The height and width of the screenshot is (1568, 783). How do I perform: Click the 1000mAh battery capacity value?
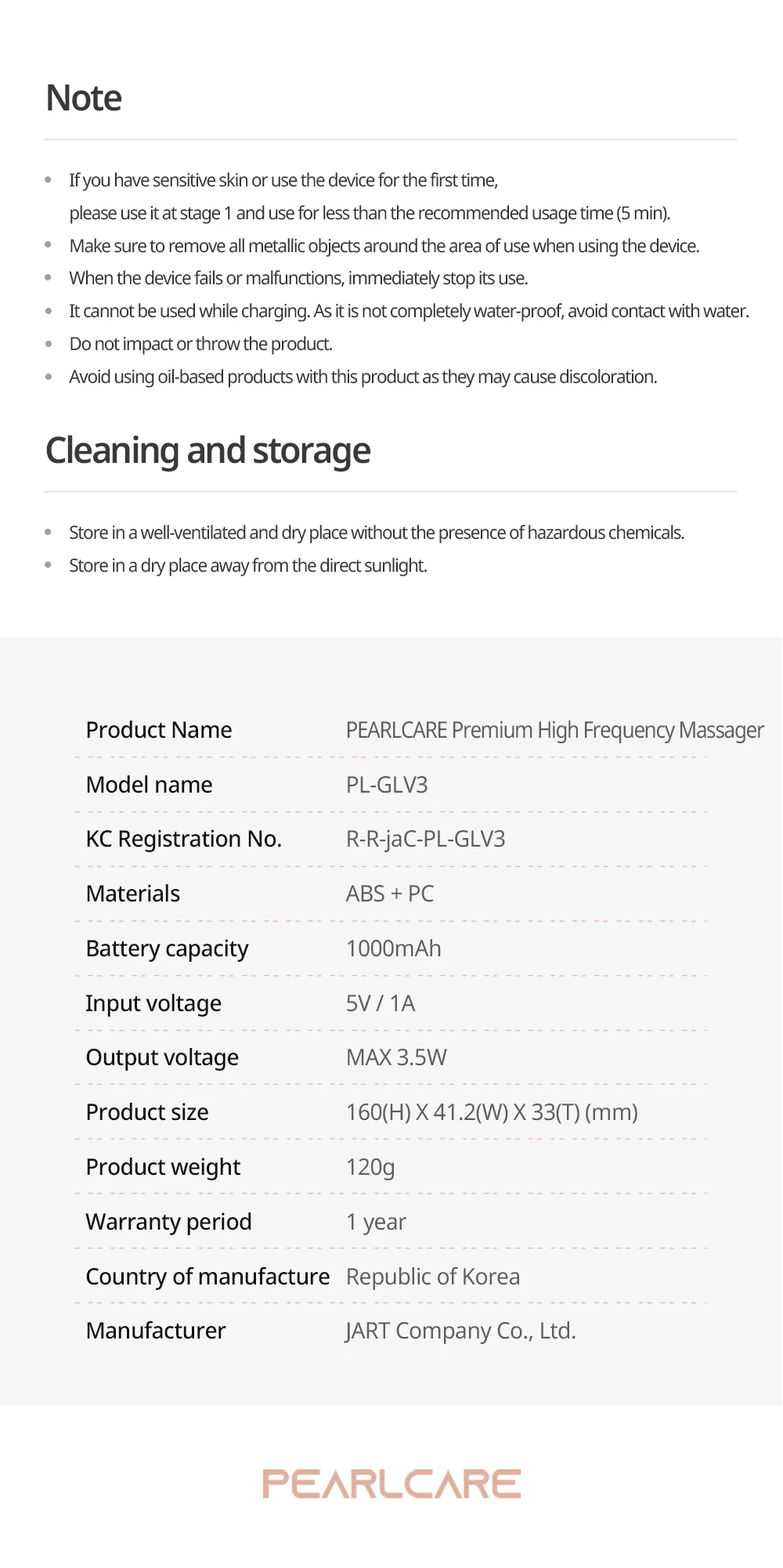393,948
